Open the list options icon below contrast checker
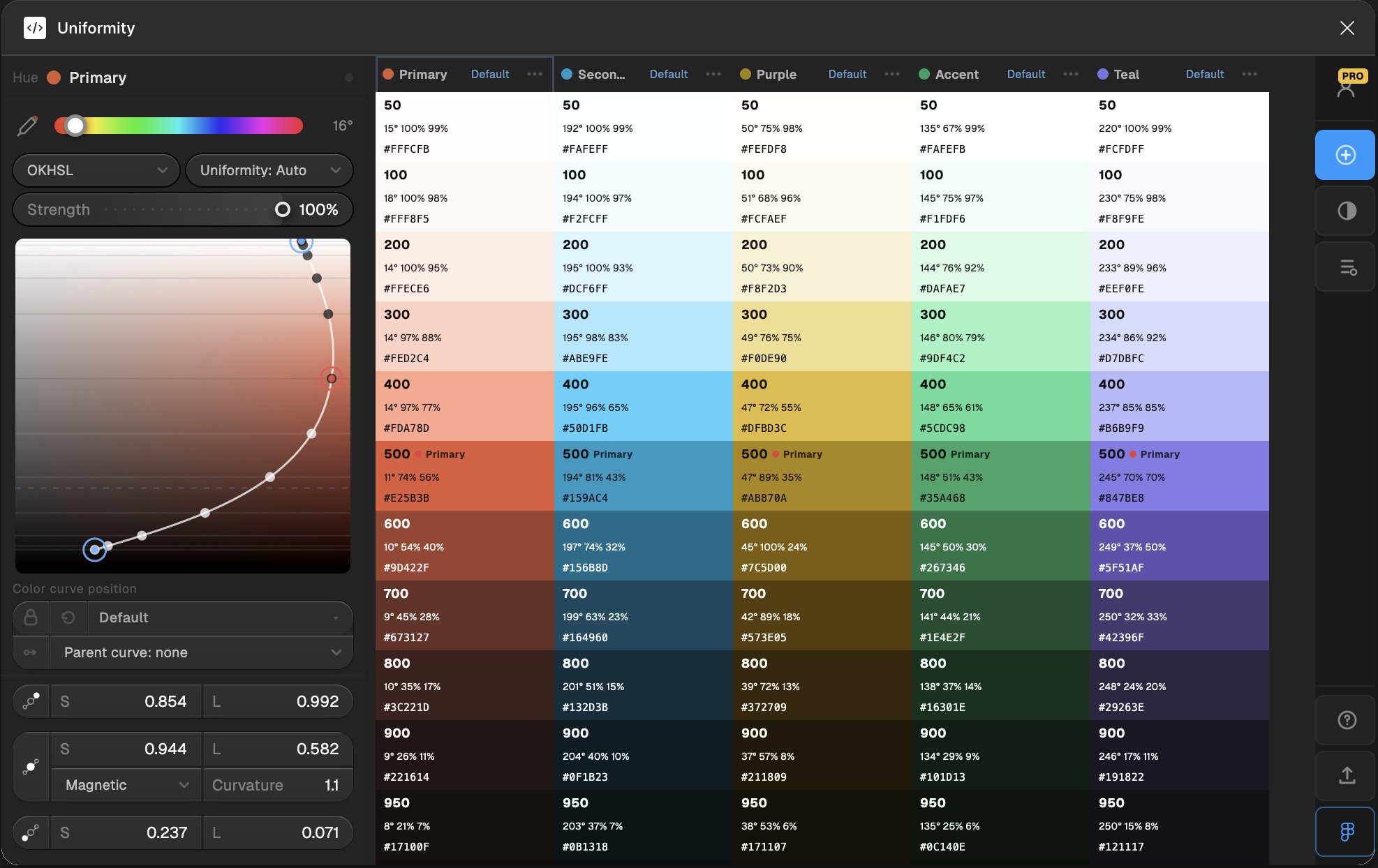The image size is (1378, 868). point(1346,267)
